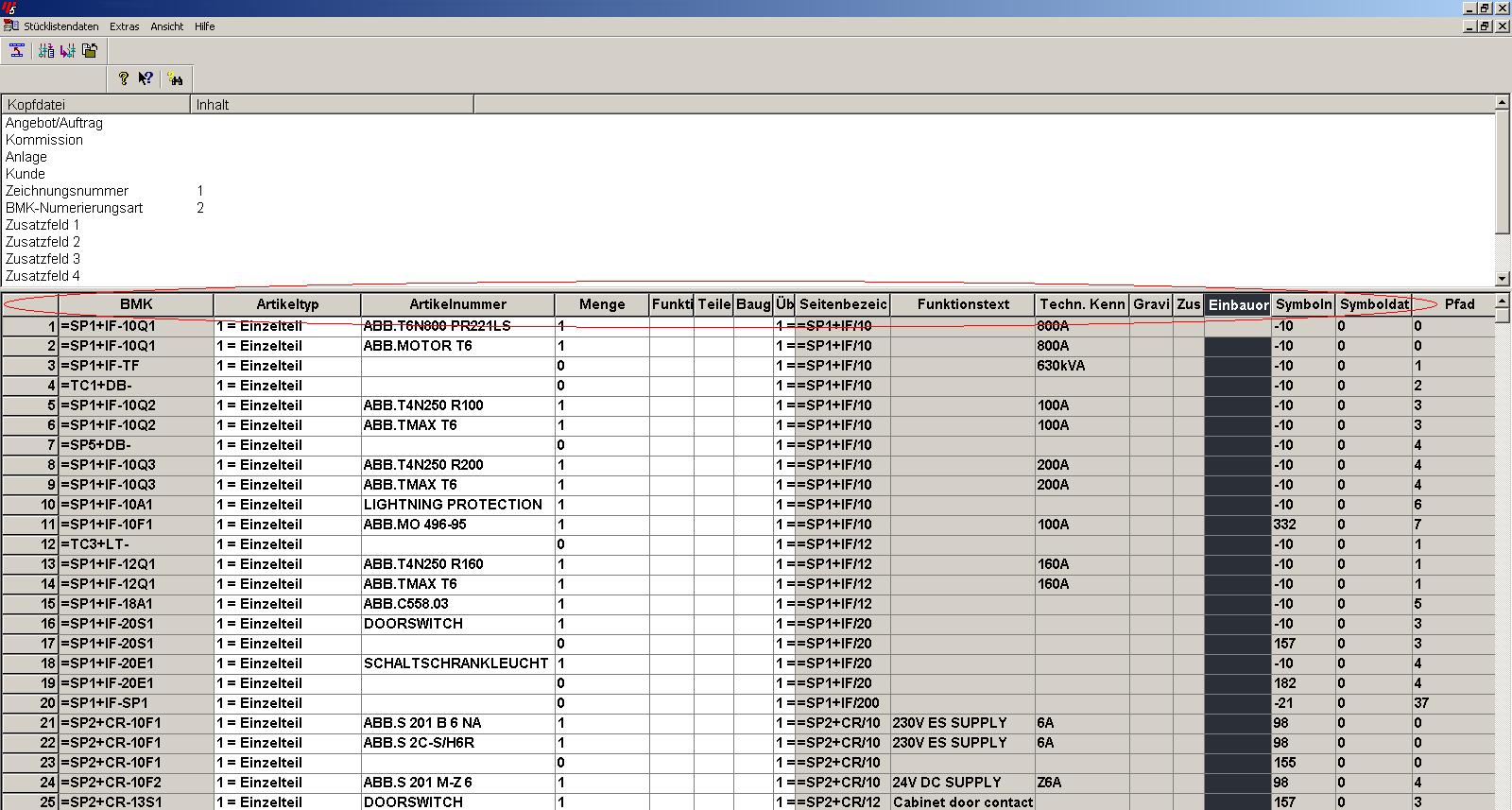Click the yellow question mark help icon

click(123, 78)
